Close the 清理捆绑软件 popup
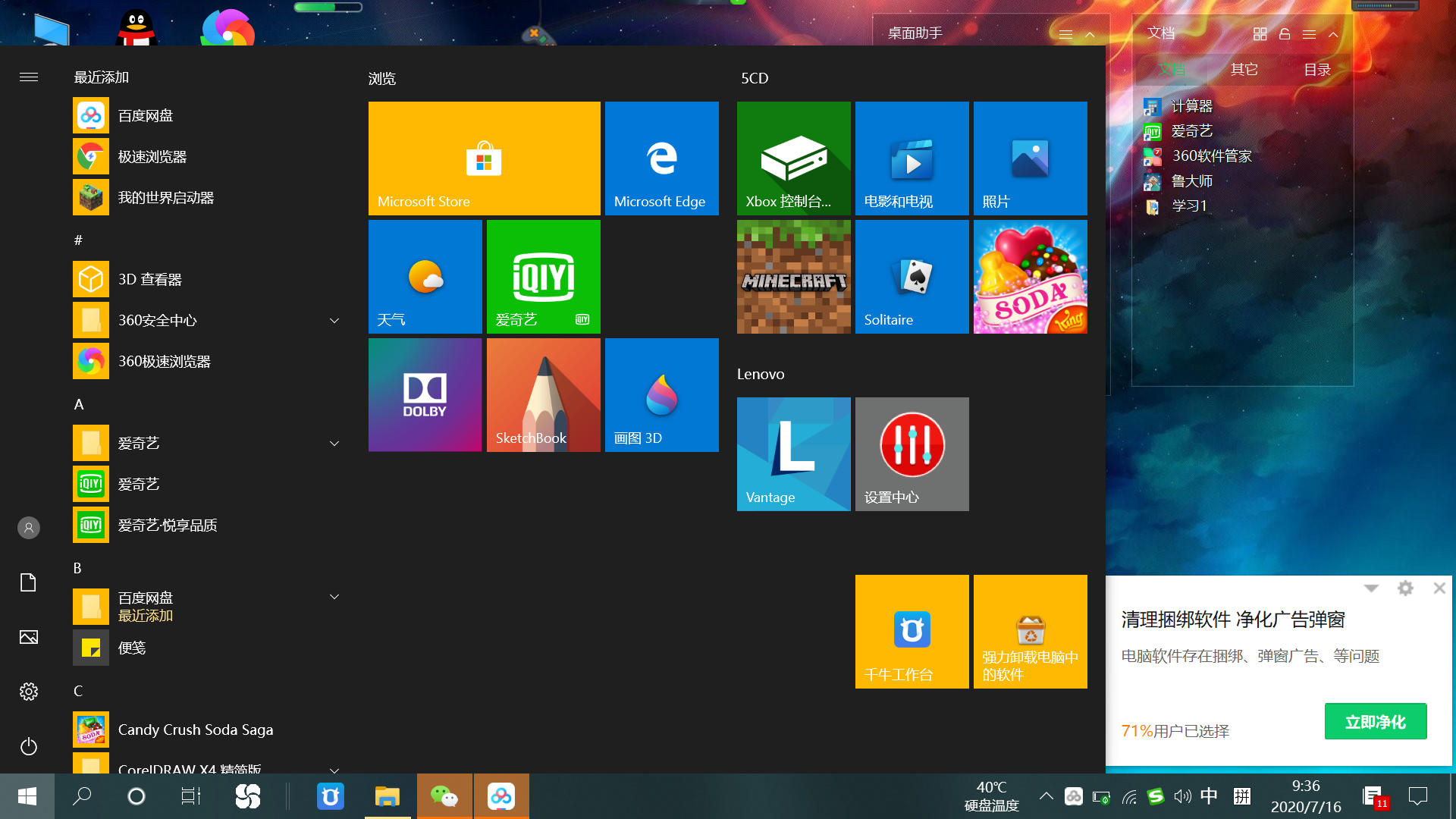Image resolution: width=1456 pixels, height=819 pixels. [x=1439, y=588]
